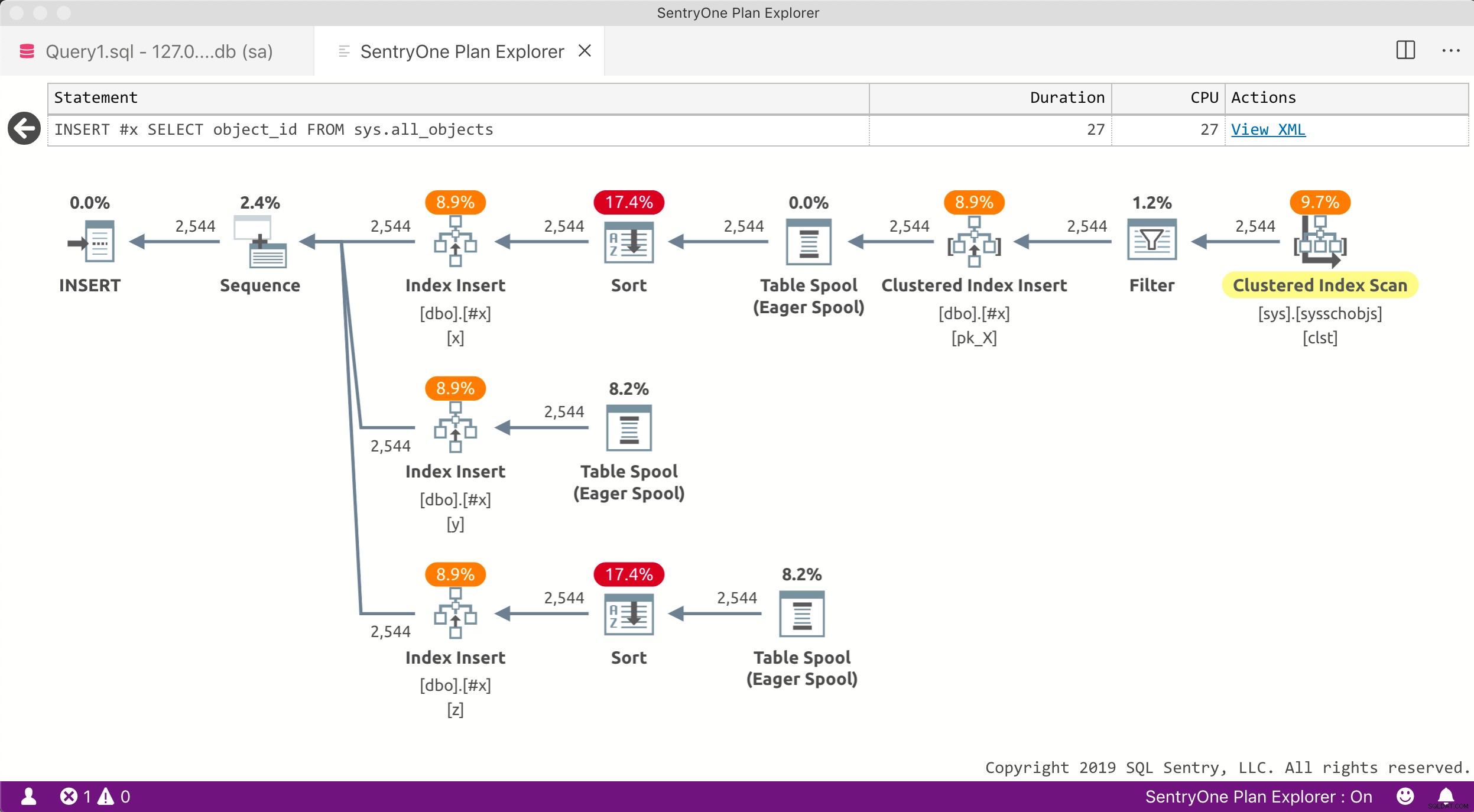Click the 1.2% cost above Filter
Image resolution: width=1474 pixels, height=812 pixels.
[1152, 203]
